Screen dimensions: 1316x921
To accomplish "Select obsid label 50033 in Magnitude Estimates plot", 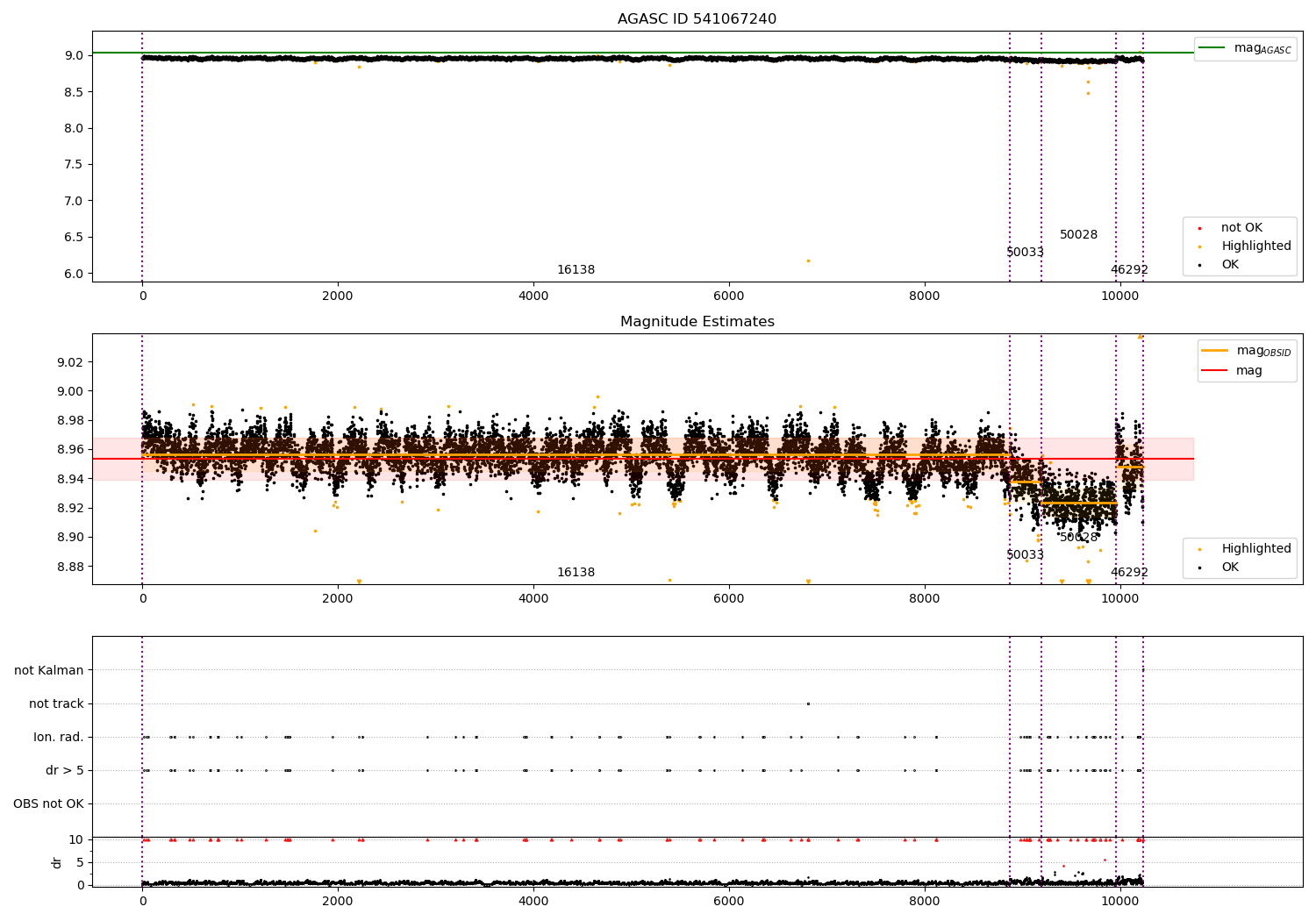I will point(1025,555).
